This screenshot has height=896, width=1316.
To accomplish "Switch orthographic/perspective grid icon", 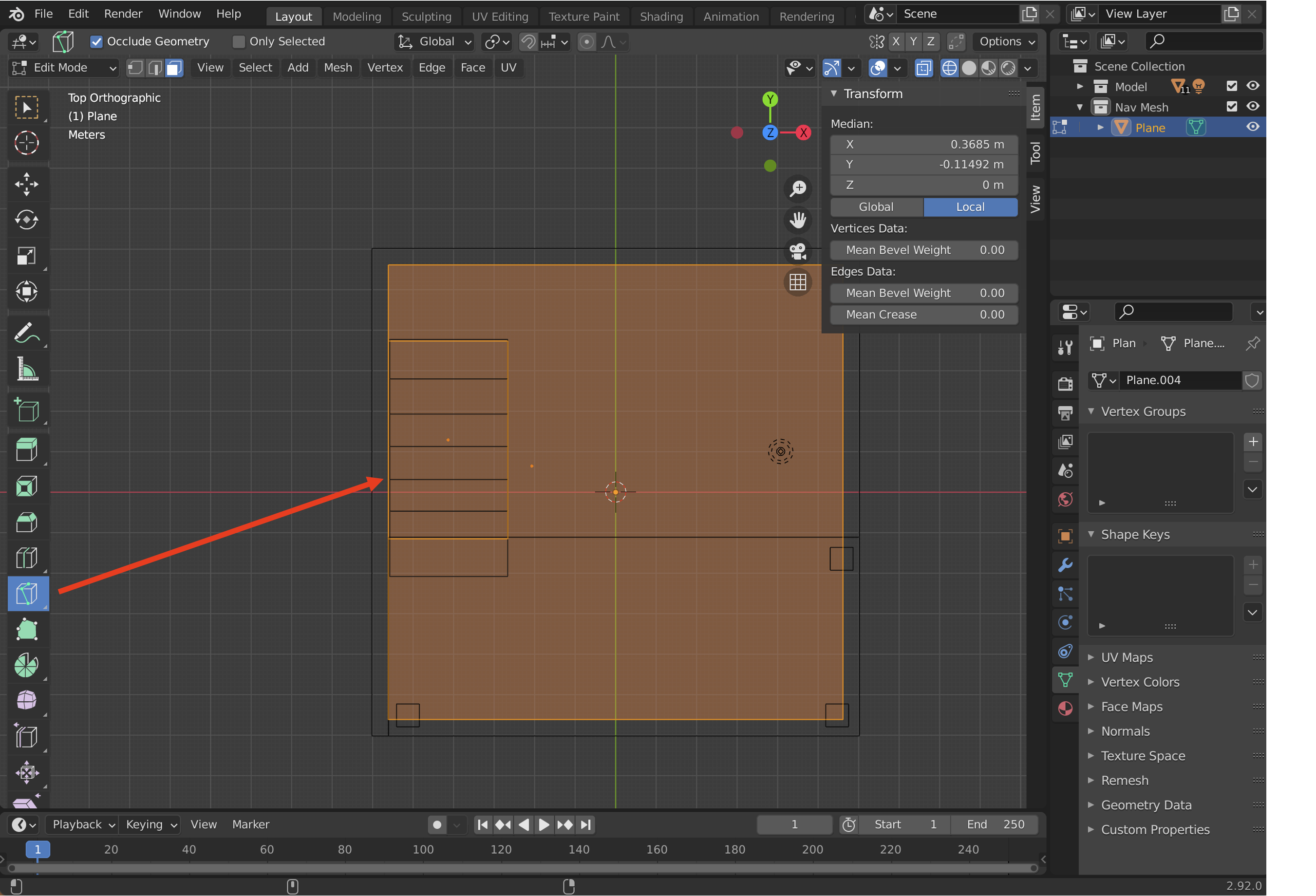I will click(x=798, y=282).
